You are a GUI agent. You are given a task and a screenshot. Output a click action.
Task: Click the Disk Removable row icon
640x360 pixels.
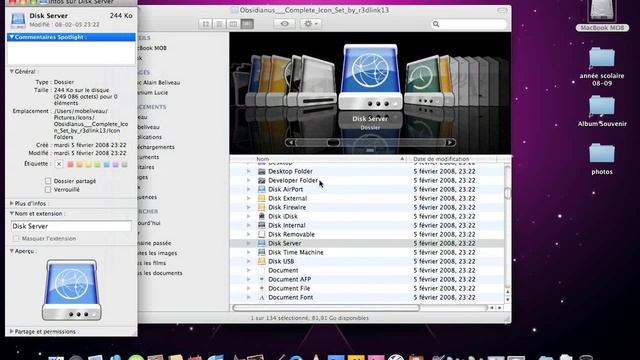[262, 234]
